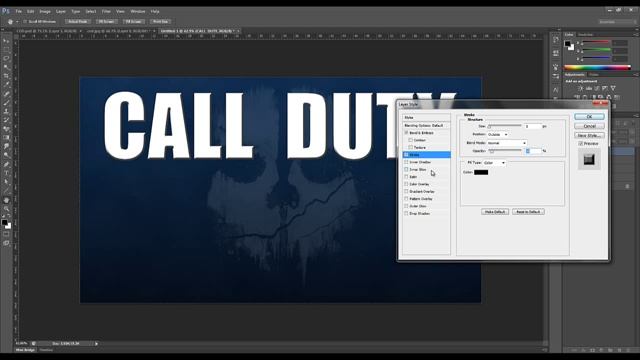
Task: Check the Satin style
Action: click(406, 177)
